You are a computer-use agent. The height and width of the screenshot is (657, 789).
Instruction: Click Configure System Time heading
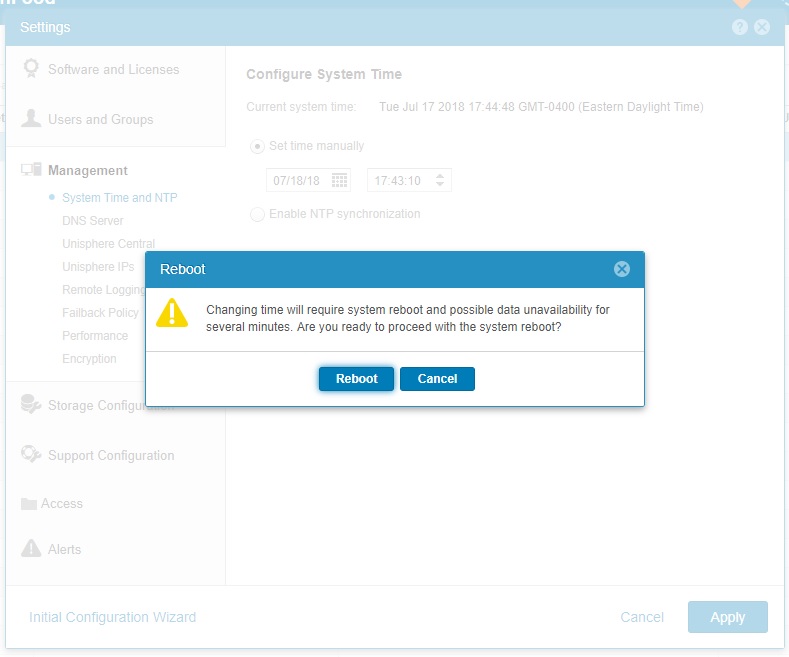tap(324, 74)
